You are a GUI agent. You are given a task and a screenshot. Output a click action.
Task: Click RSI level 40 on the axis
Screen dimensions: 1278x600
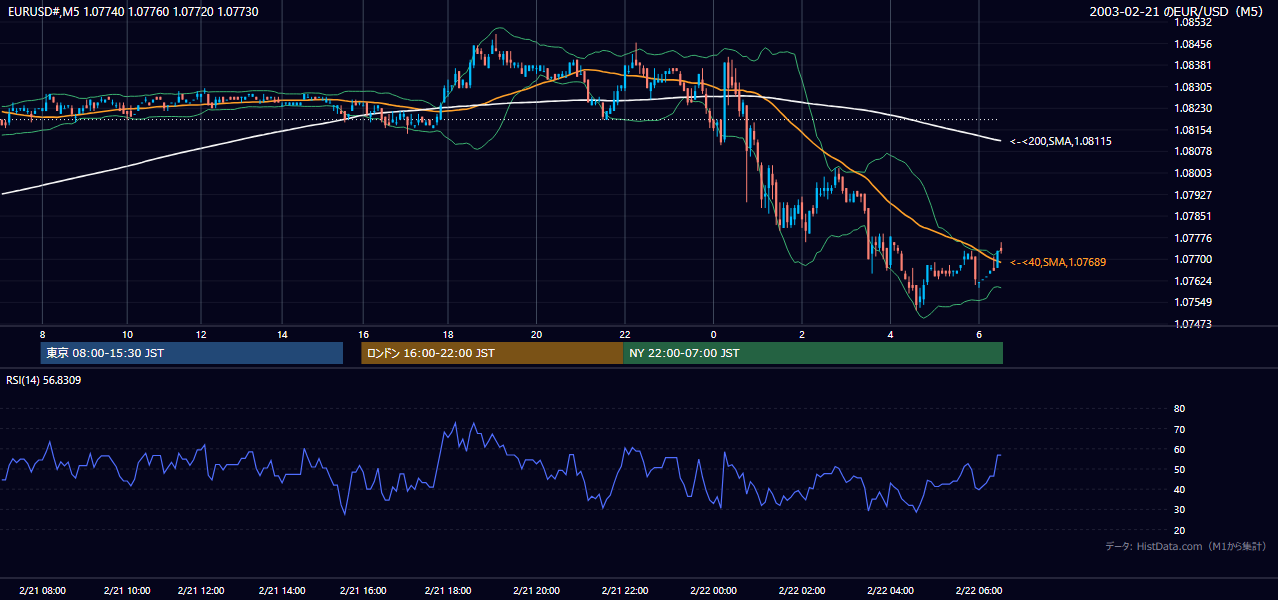[x=1179, y=489]
